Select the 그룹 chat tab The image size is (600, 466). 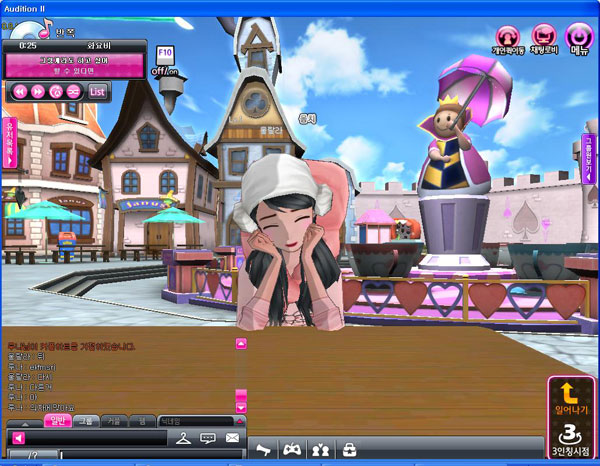tap(87, 421)
